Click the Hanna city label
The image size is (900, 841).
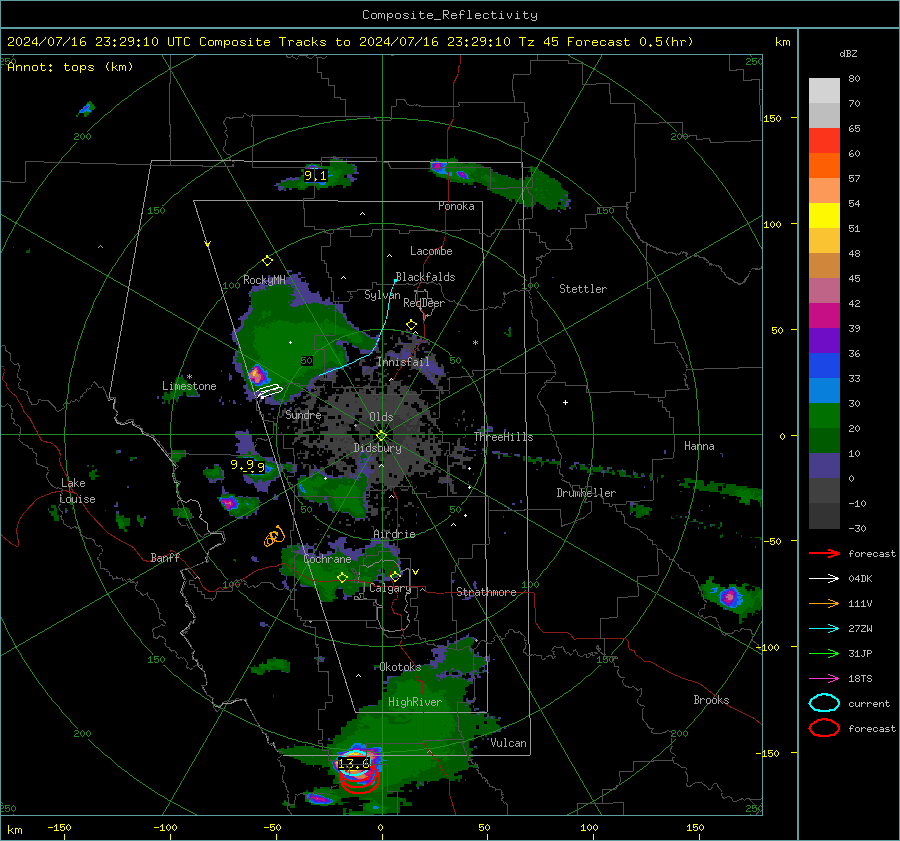point(699,446)
